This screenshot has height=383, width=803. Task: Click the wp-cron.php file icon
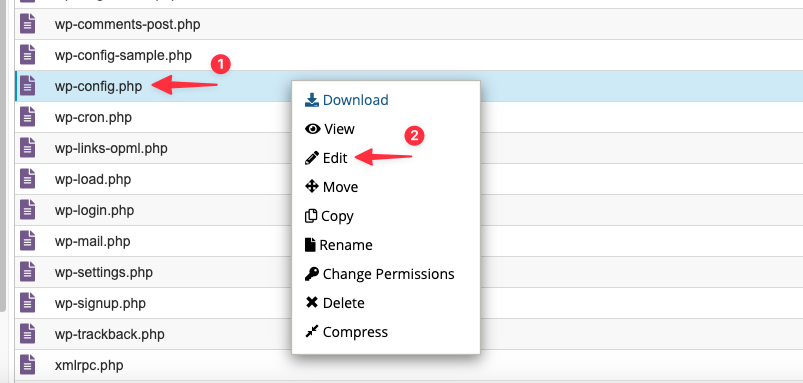28,117
